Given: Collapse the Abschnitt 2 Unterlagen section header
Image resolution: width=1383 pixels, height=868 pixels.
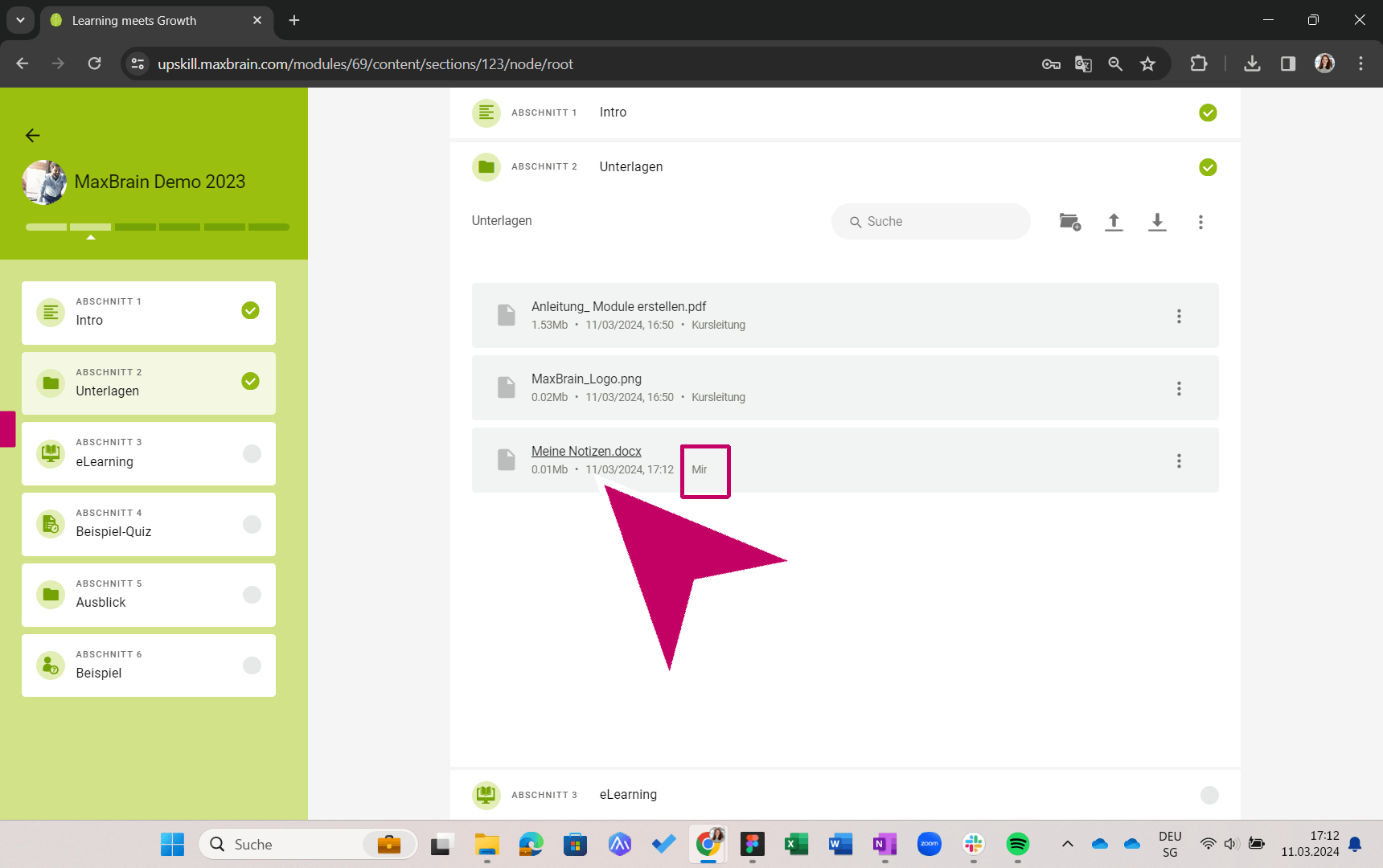Looking at the screenshot, I should pos(844,167).
